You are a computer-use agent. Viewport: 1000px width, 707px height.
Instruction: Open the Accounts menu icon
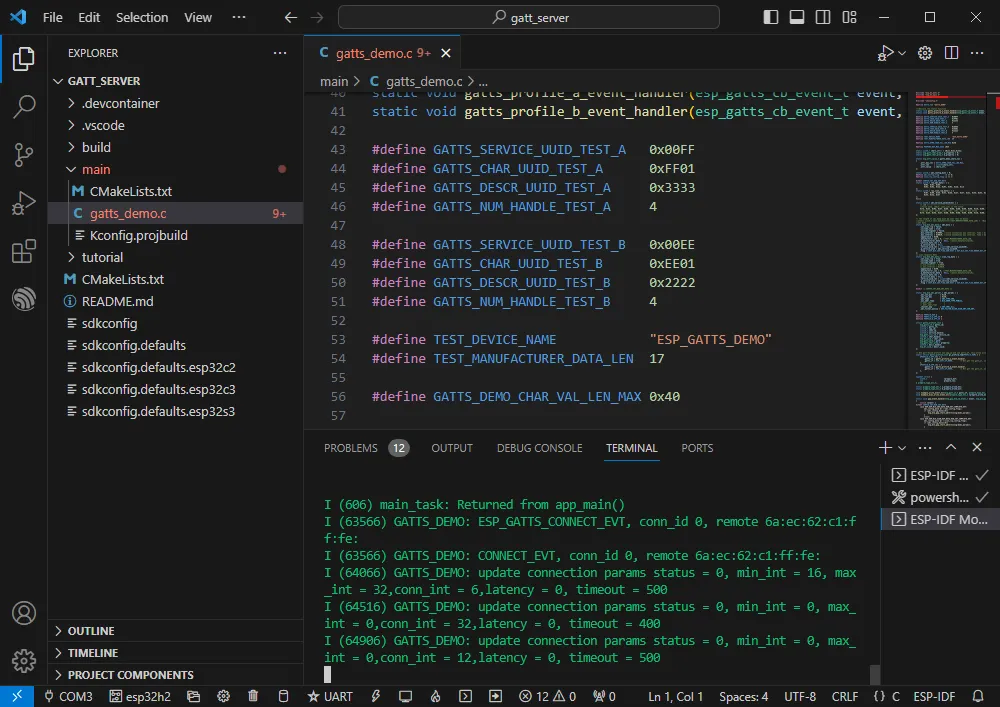tap(24, 613)
